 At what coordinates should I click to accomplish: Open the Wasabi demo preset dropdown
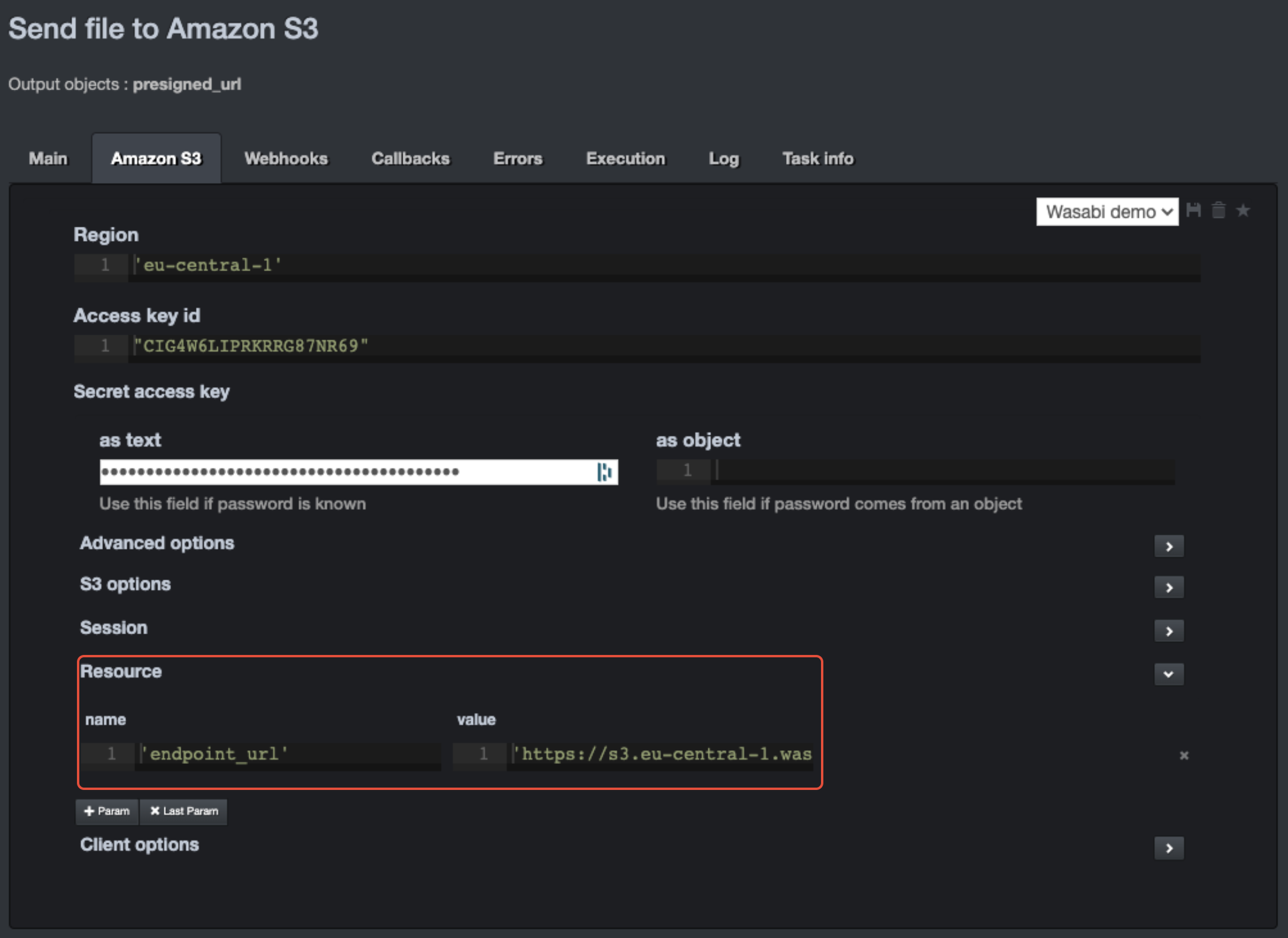1107,211
